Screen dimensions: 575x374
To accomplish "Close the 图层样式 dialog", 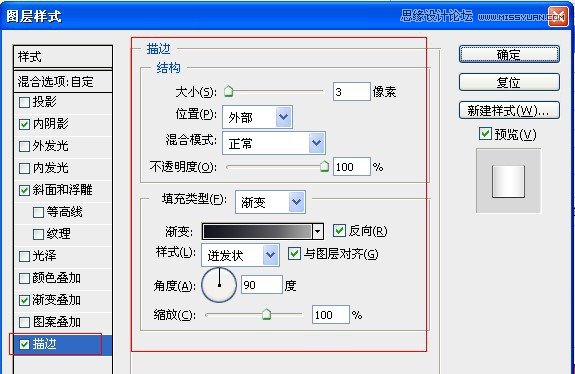I will point(558,16).
